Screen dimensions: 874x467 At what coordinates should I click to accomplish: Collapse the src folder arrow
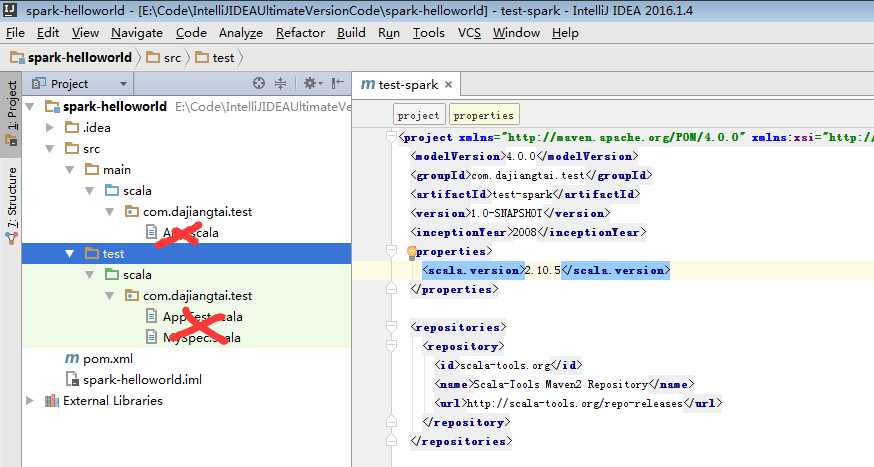[x=50, y=149]
